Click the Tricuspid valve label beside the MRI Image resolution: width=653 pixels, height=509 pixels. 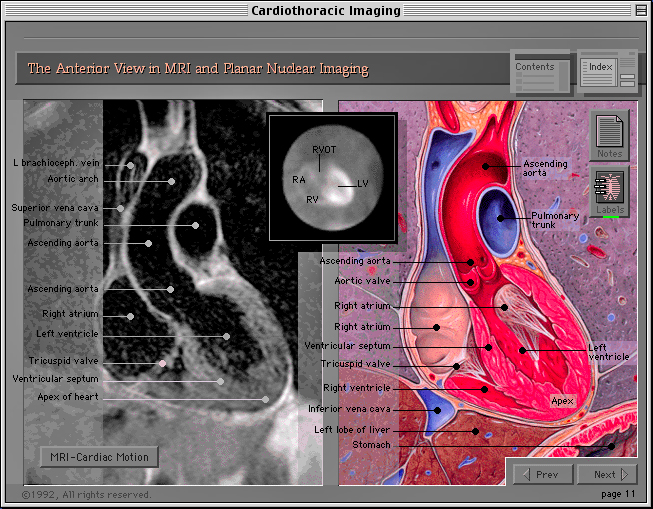(x=69, y=361)
